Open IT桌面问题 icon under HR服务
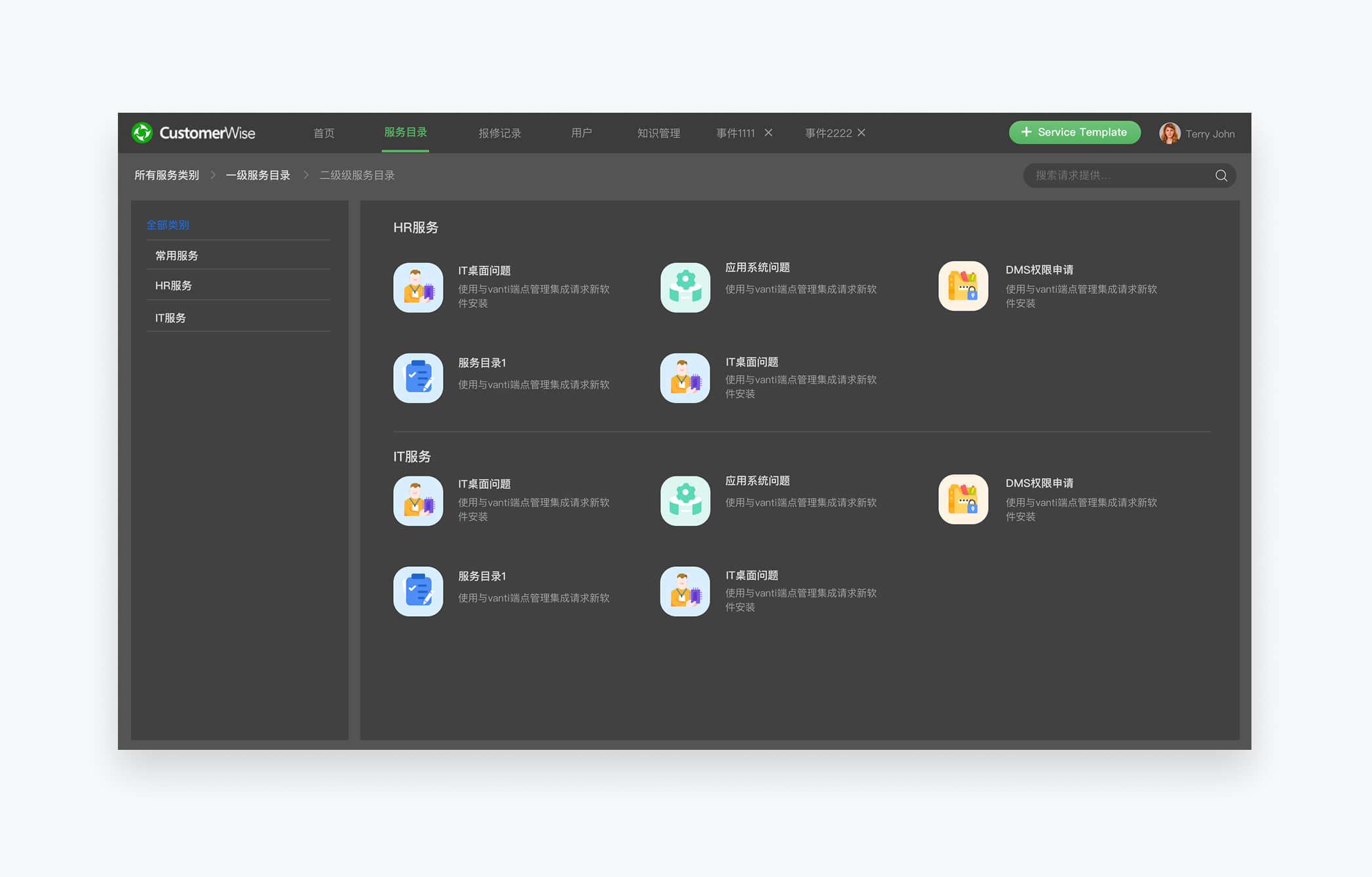Viewport: 1372px width, 877px height. pos(418,287)
